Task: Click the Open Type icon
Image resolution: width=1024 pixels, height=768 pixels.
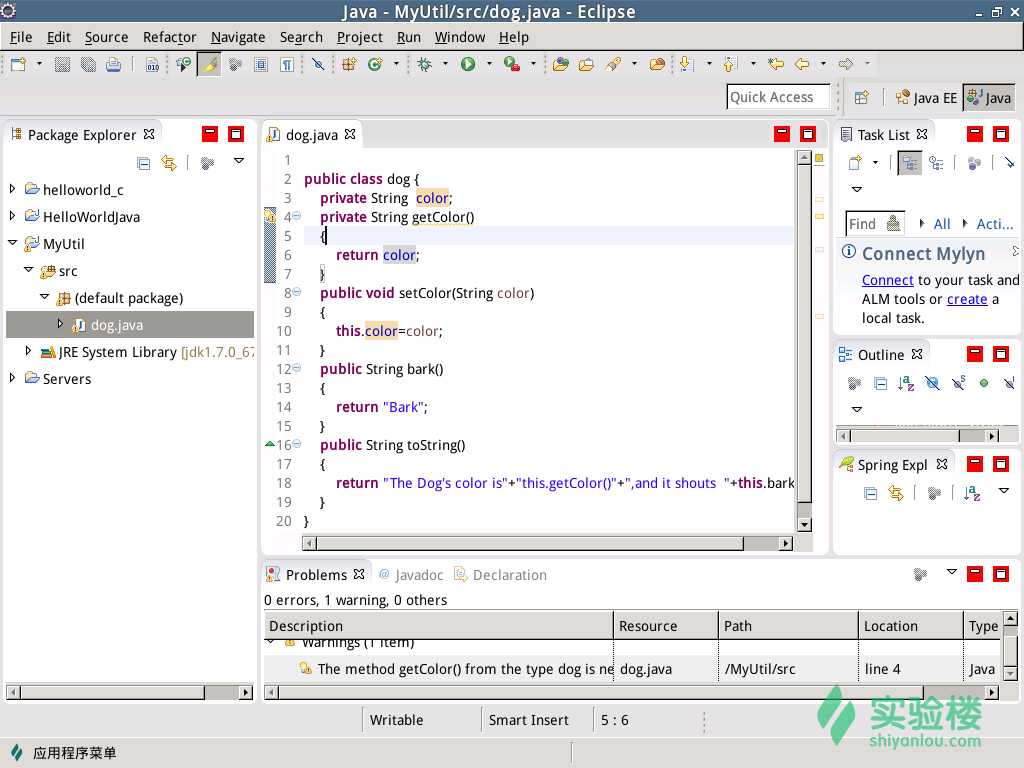Action: tap(560, 64)
